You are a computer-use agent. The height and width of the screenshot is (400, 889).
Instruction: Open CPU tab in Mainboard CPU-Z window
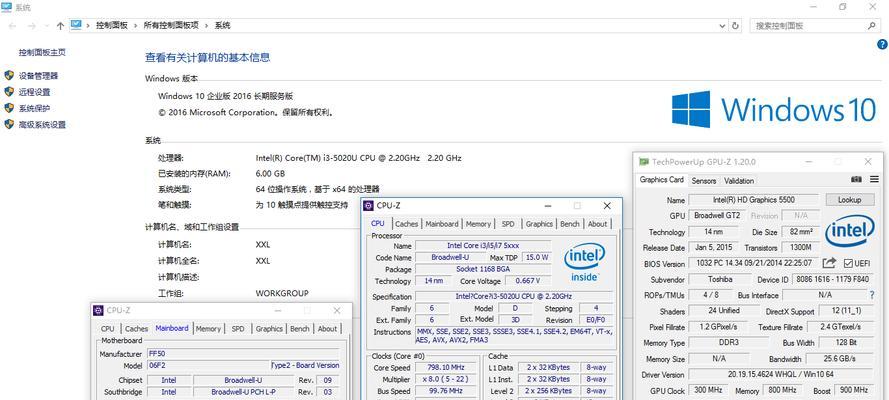tap(108, 329)
